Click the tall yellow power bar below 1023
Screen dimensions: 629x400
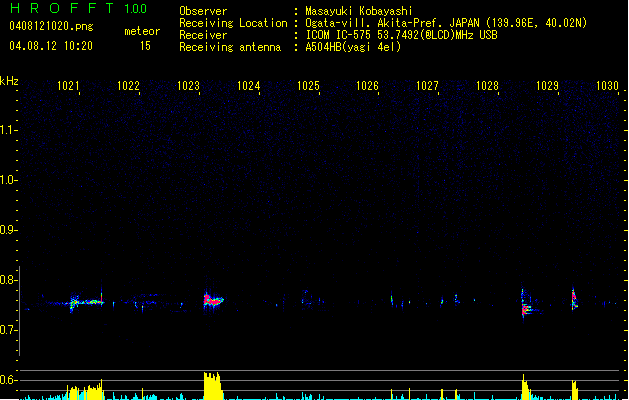(213, 386)
